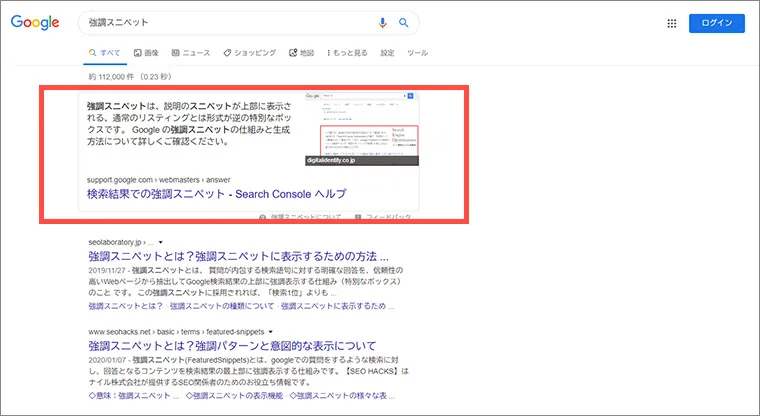Switch to the 画像 tab
The width and height of the screenshot is (760, 416).
click(146, 53)
